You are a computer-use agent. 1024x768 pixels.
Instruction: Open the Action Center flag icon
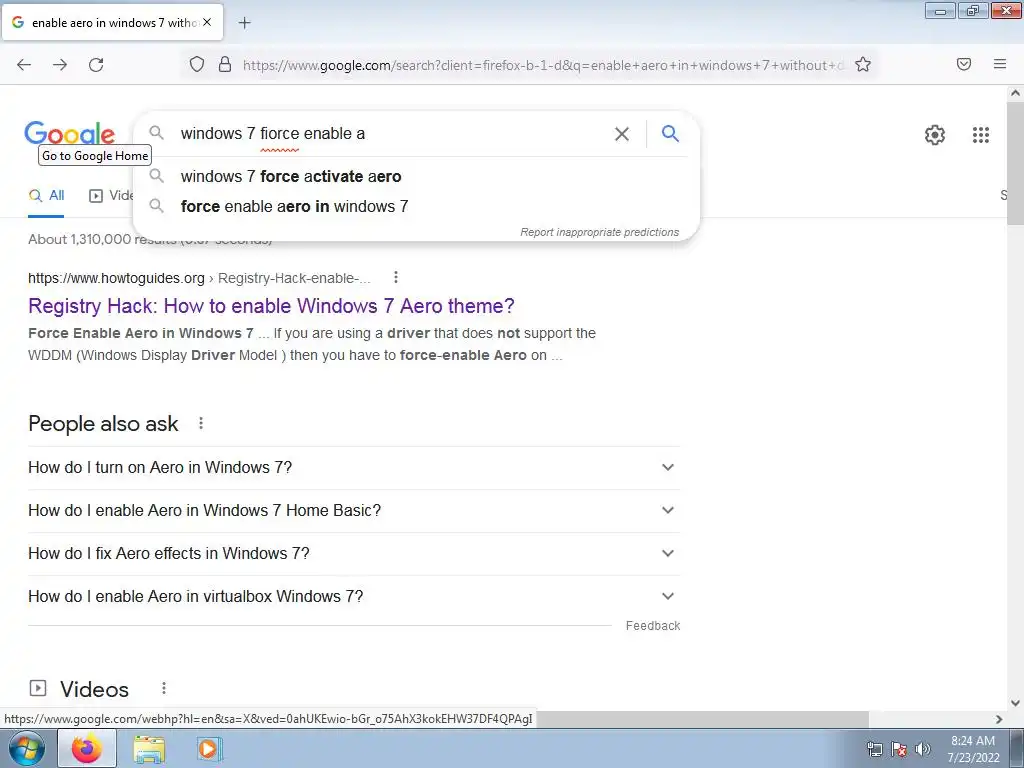point(899,749)
